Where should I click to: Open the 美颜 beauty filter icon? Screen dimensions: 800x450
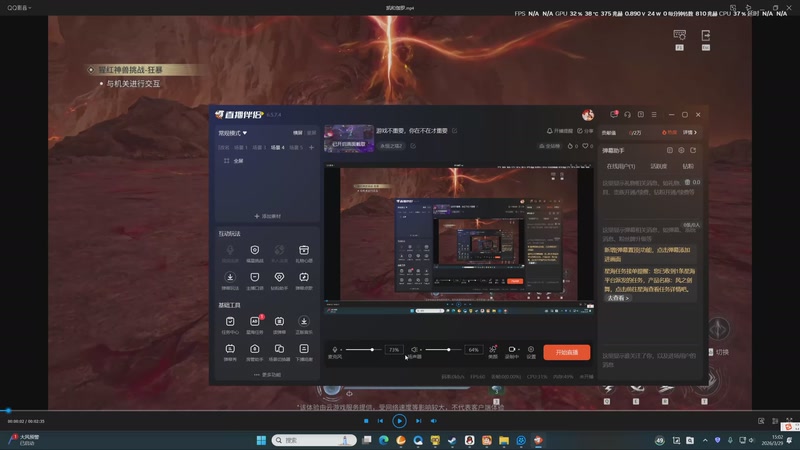[x=493, y=350]
